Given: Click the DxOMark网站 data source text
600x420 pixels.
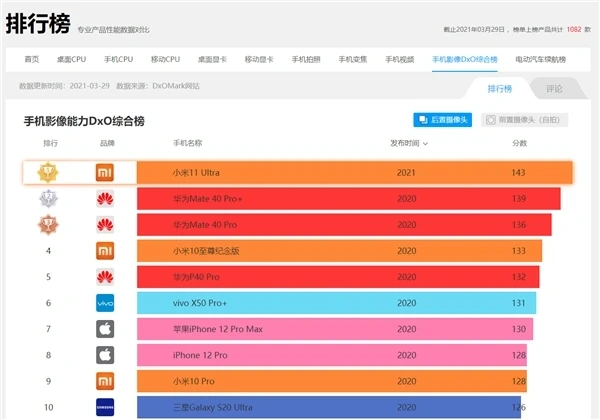Looking at the screenshot, I should (176, 86).
